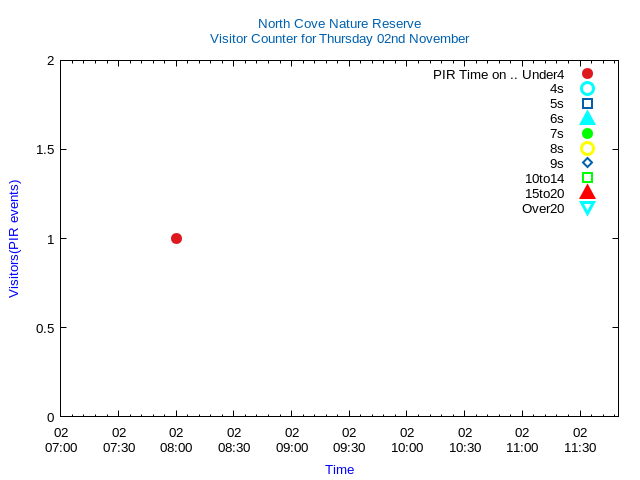Click the yellow hollow circle for 8s
This screenshot has width=640, height=480.
pos(587,148)
